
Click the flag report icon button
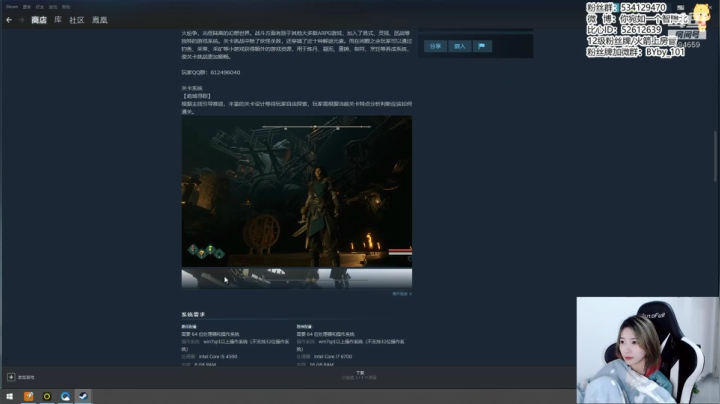pos(482,46)
